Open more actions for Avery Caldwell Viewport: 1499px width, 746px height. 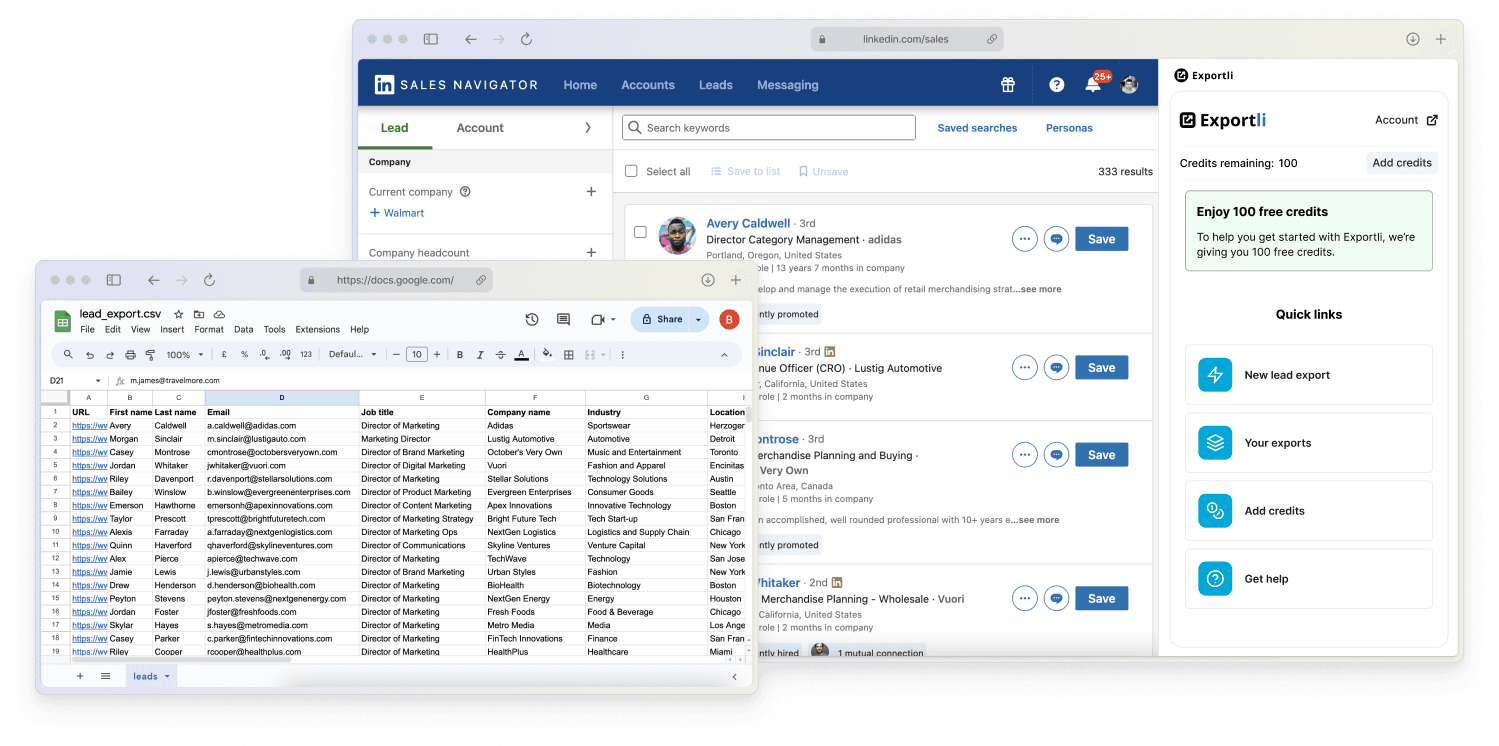1024,239
